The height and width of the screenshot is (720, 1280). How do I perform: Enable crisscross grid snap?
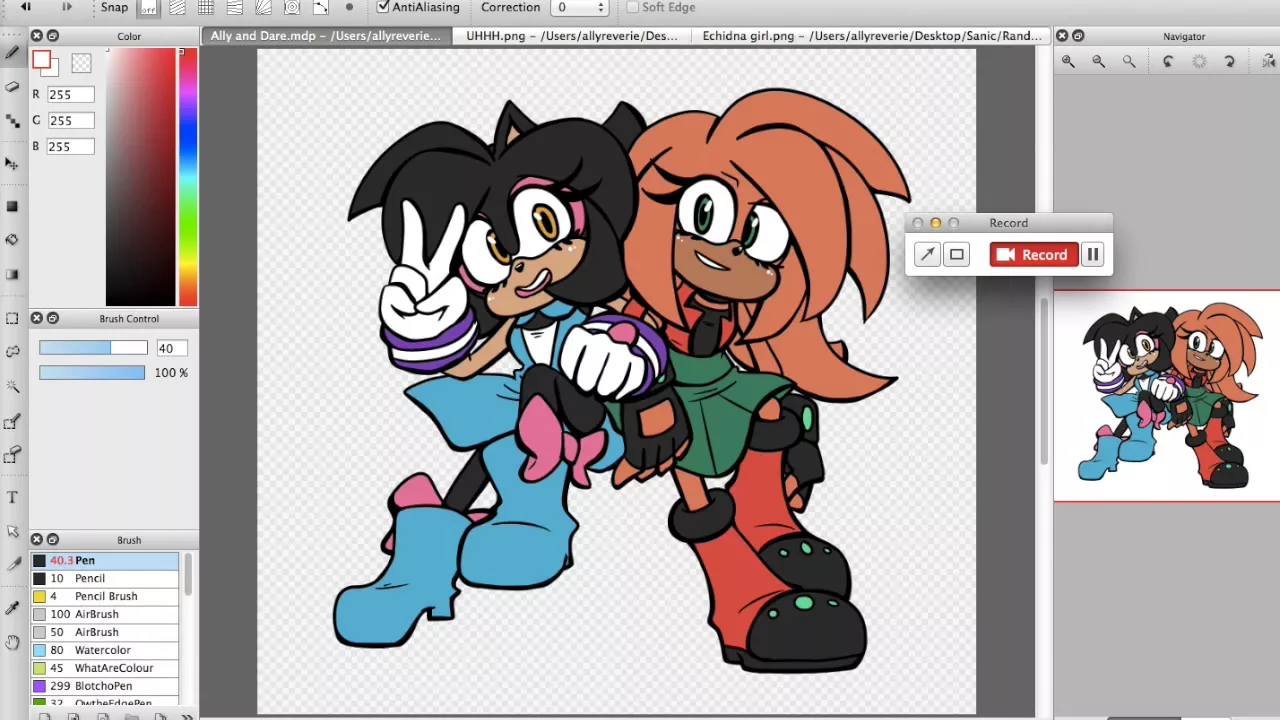(206, 8)
